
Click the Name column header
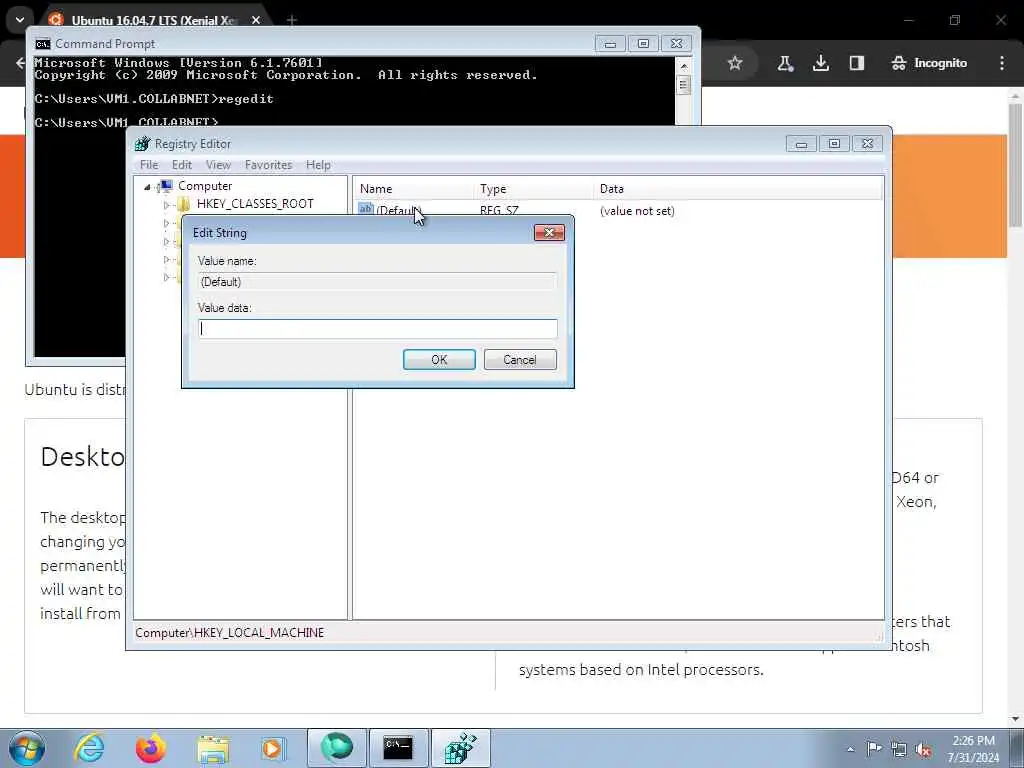click(x=413, y=189)
